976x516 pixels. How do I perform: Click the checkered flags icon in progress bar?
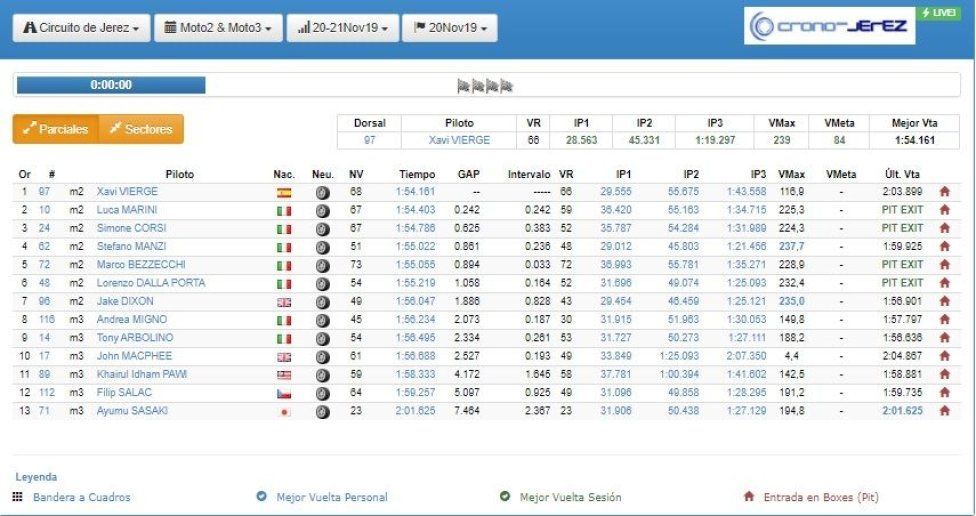(x=485, y=86)
